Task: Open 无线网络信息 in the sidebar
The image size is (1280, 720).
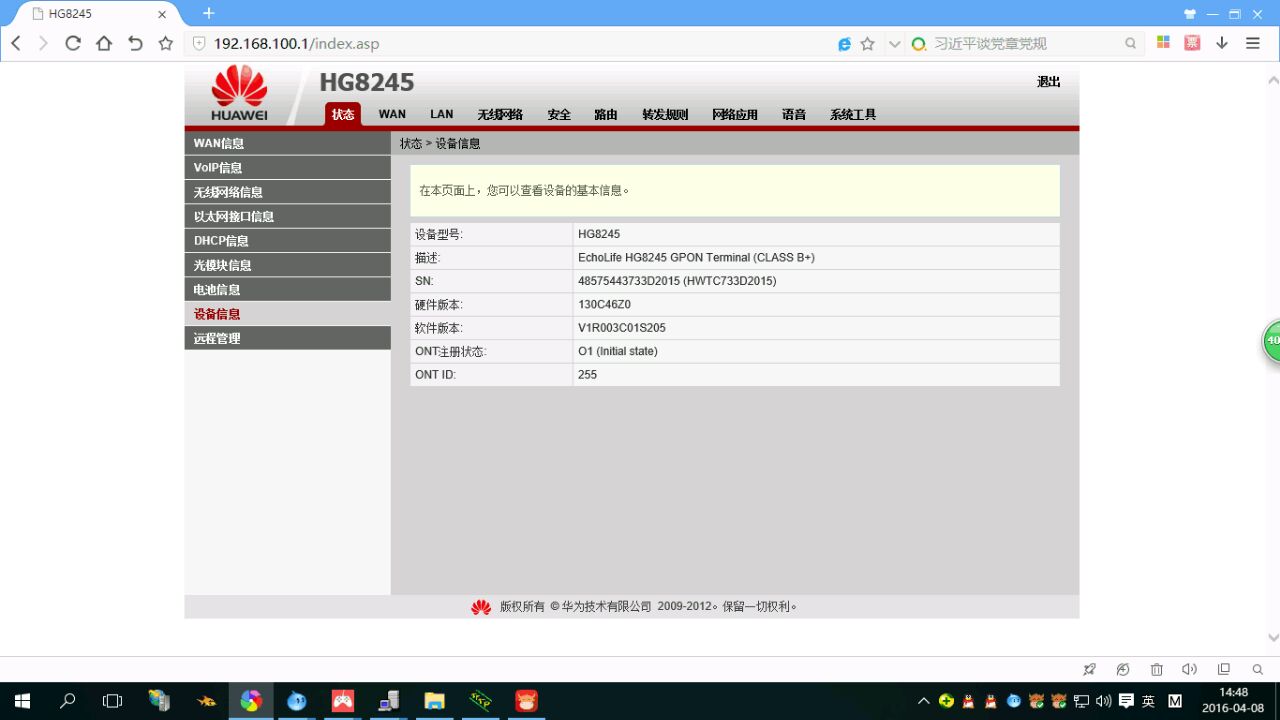Action: coord(288,192)
